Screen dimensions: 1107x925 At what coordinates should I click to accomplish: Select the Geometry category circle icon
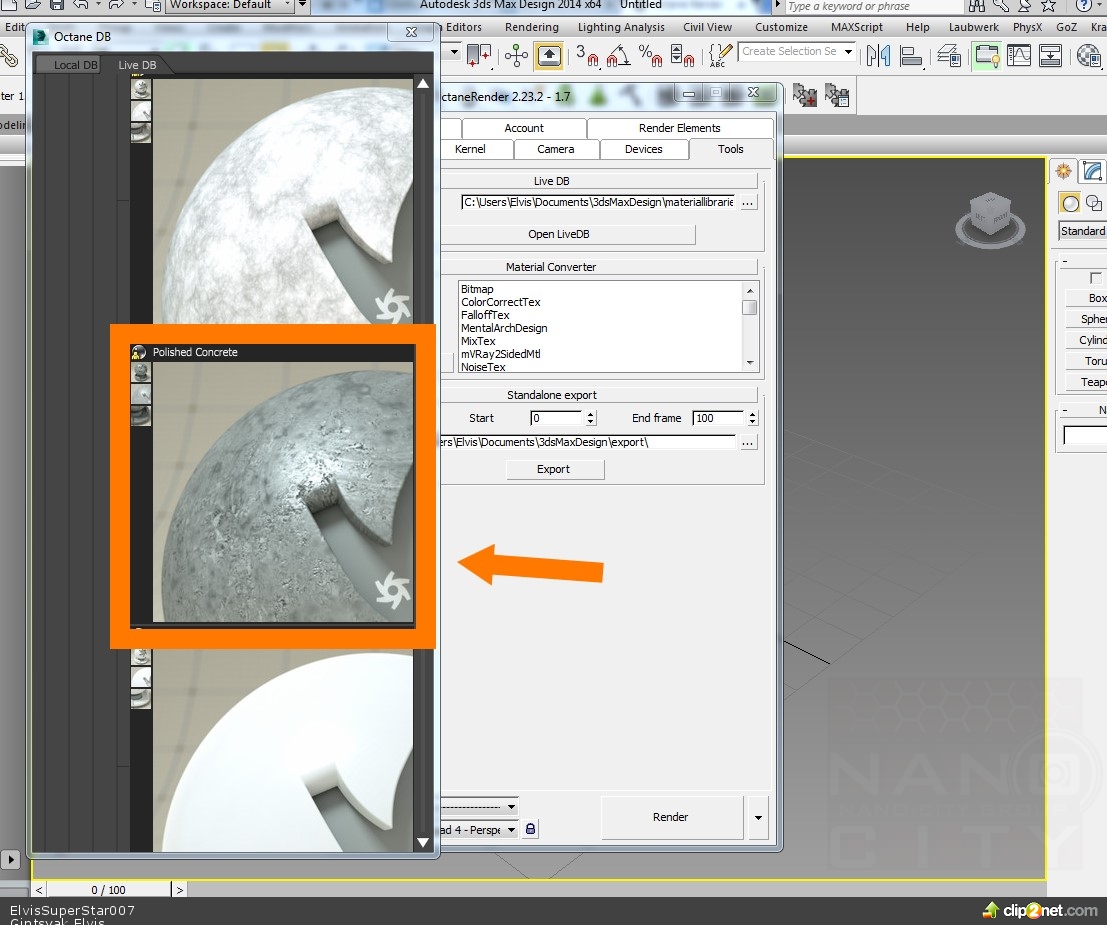pos(1070,203)
